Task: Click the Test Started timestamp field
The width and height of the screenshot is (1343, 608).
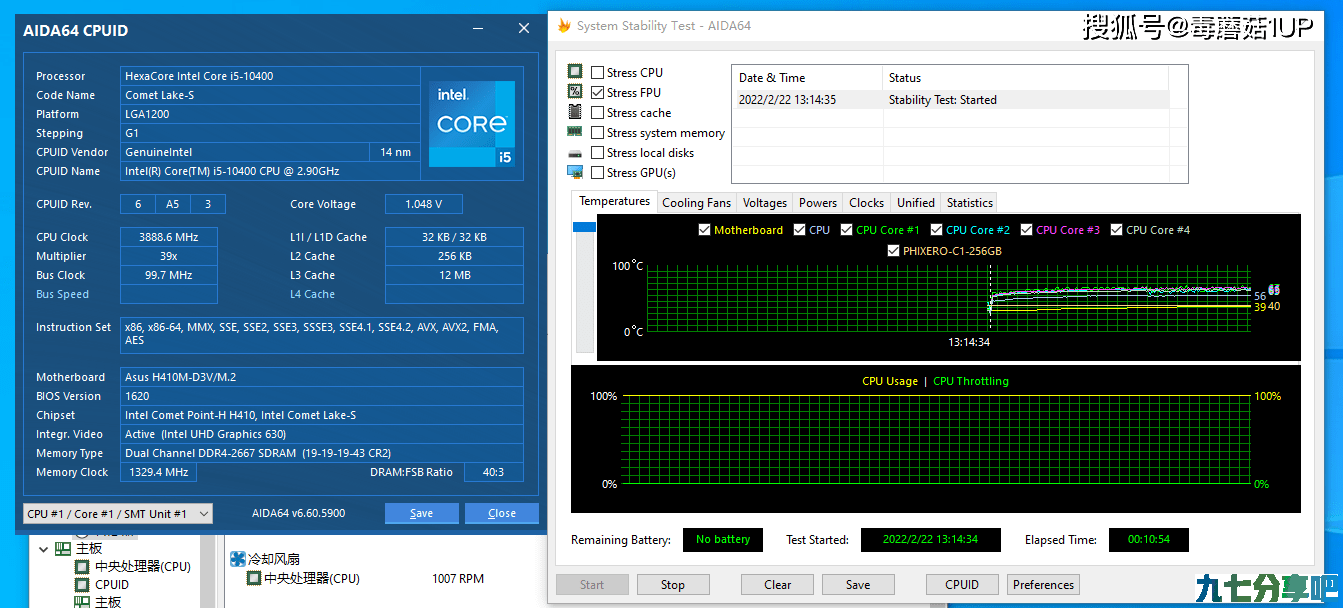Action: (930, 540)
